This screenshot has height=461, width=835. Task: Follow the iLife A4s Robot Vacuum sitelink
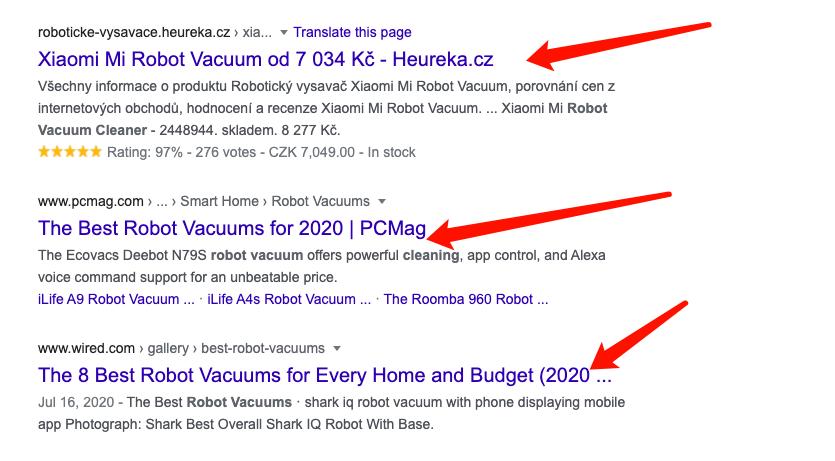click(289, 299)
